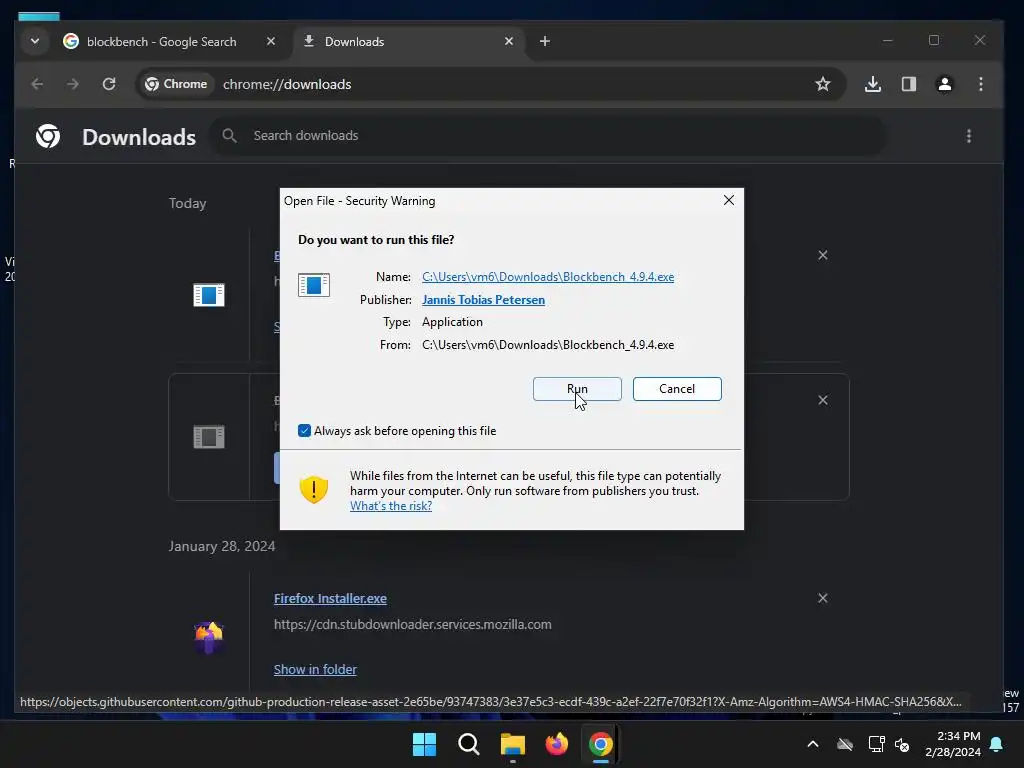Click the Chrome logo on Downloads page

tap(48, 136)
